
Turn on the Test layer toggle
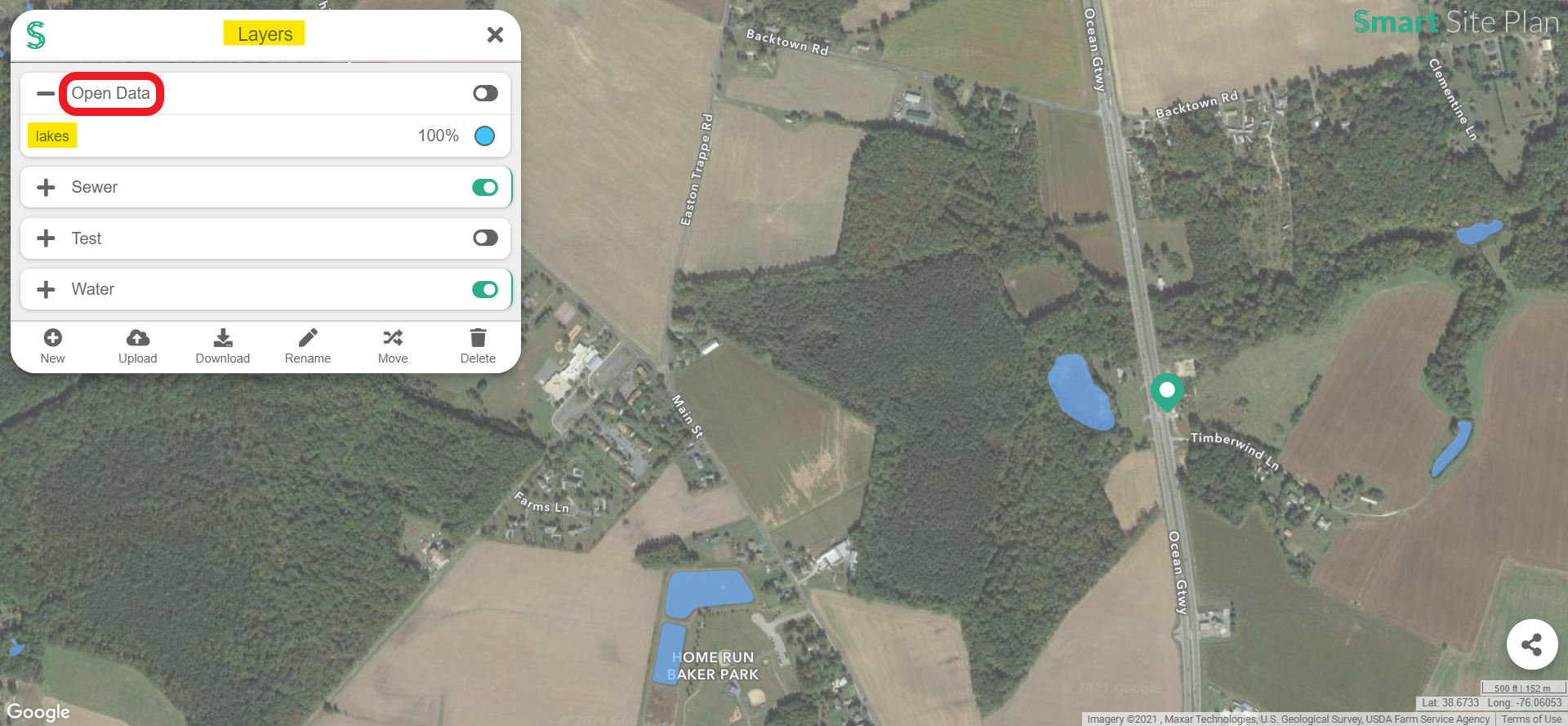[485, 238]
